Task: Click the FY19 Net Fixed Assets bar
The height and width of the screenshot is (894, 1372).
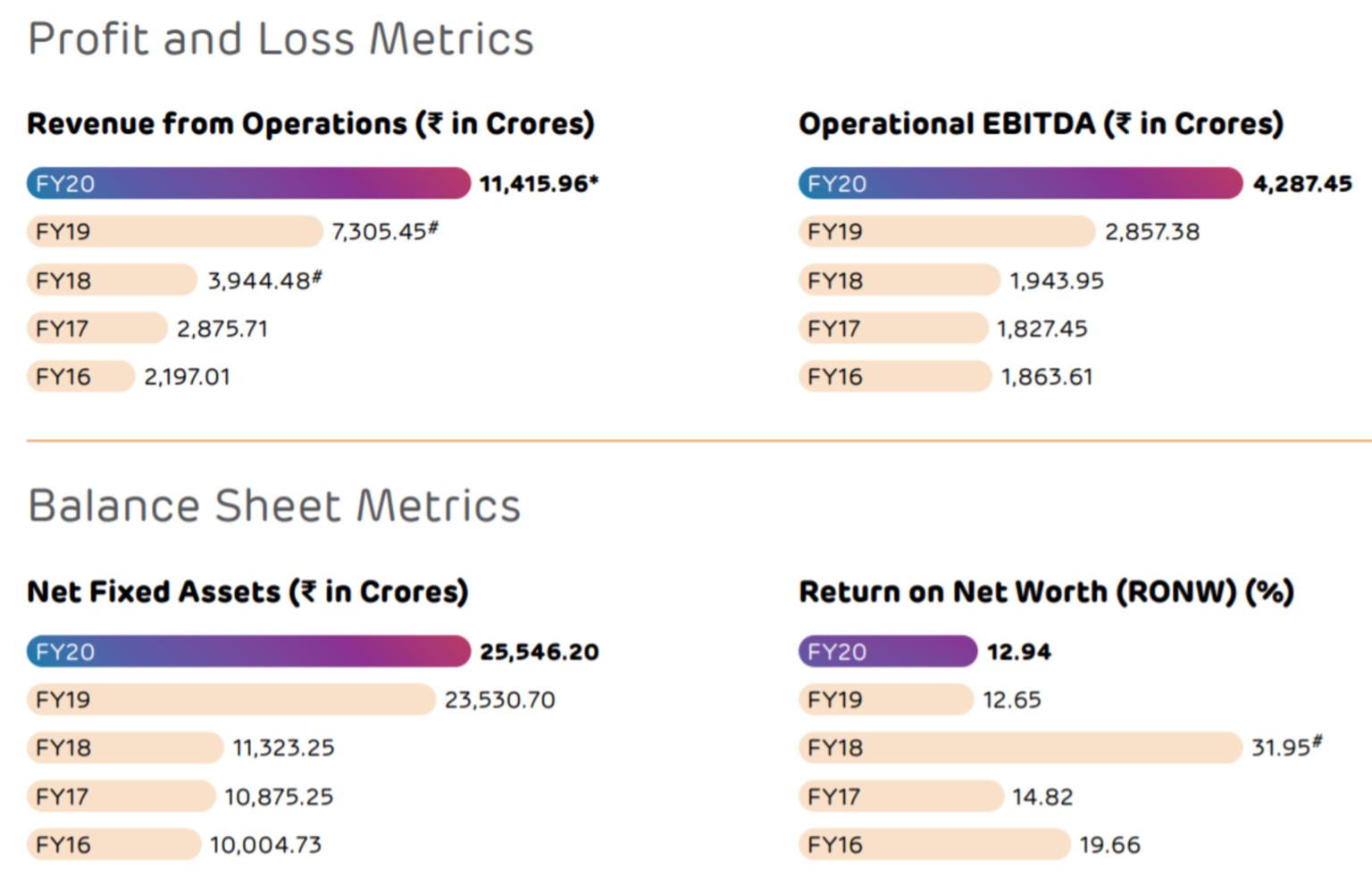Action: pyautogui.click(x=230, y=699)
